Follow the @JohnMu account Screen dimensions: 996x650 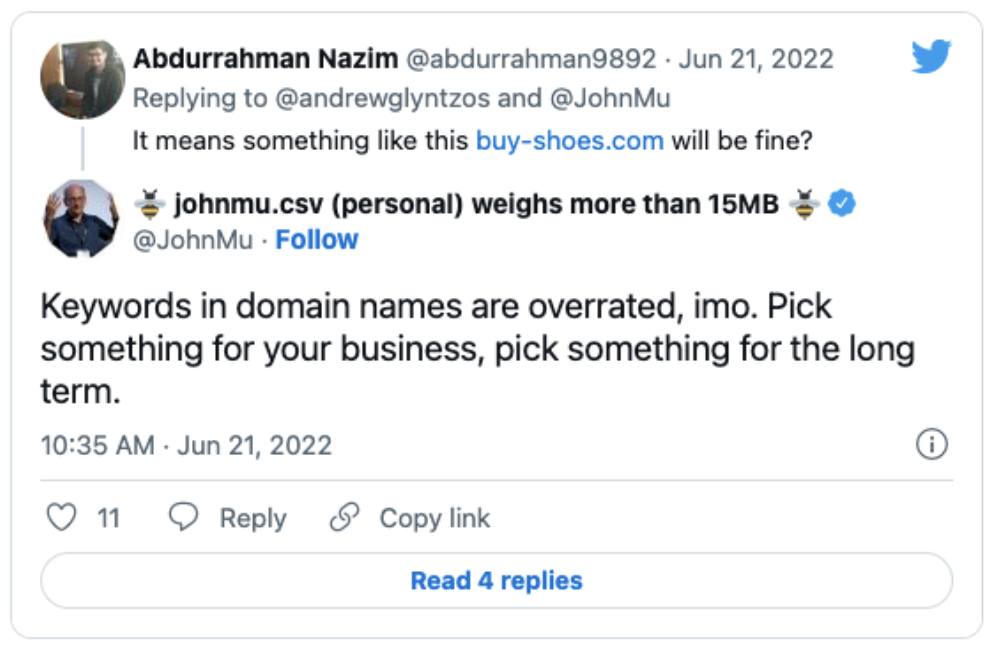(316, 240)
